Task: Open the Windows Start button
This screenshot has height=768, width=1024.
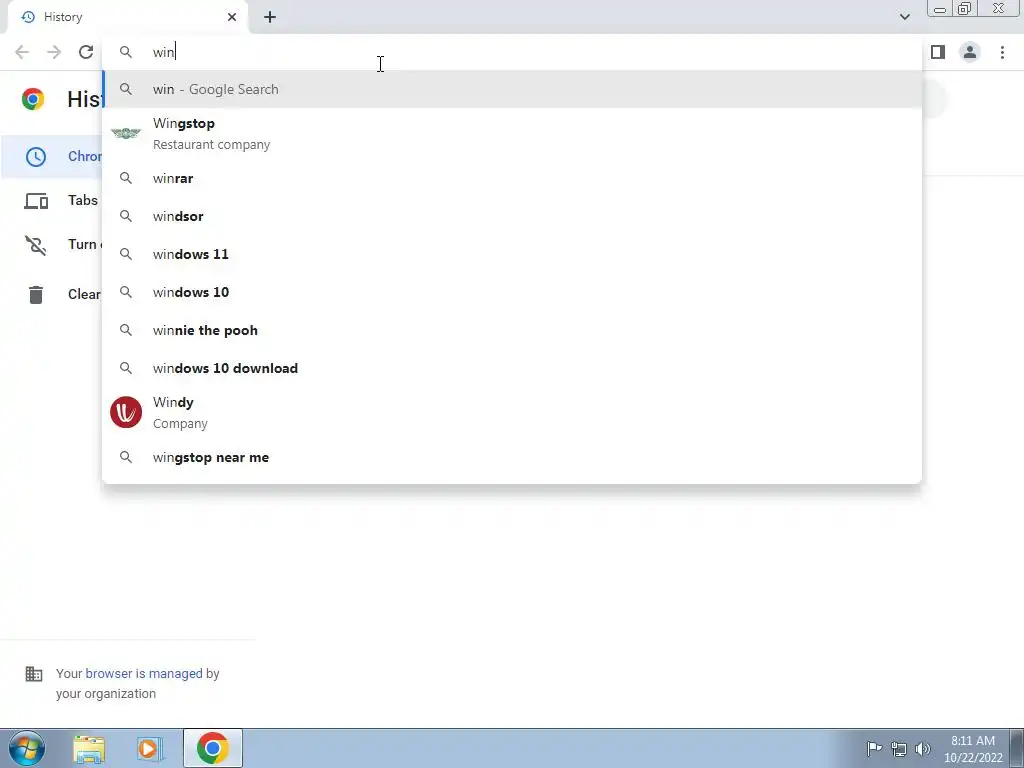Action: pyautogui.click(x=27, y=748)
